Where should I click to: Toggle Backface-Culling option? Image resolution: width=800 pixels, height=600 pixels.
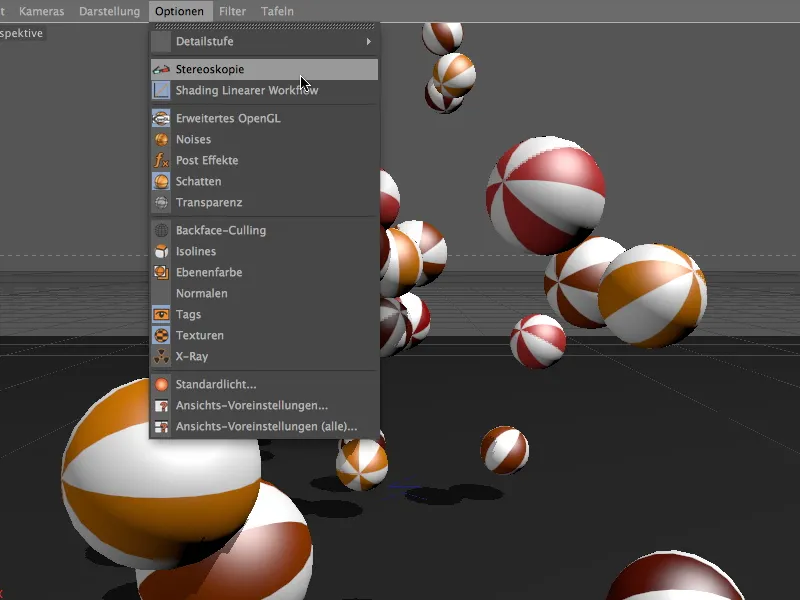[264, 230]
